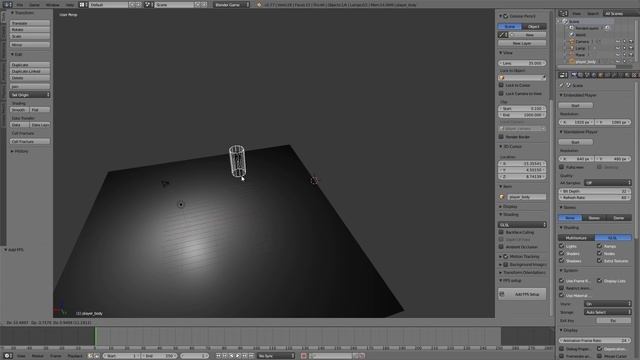Open the Window menu
640x360 pixels.
[x=52, y=5]
